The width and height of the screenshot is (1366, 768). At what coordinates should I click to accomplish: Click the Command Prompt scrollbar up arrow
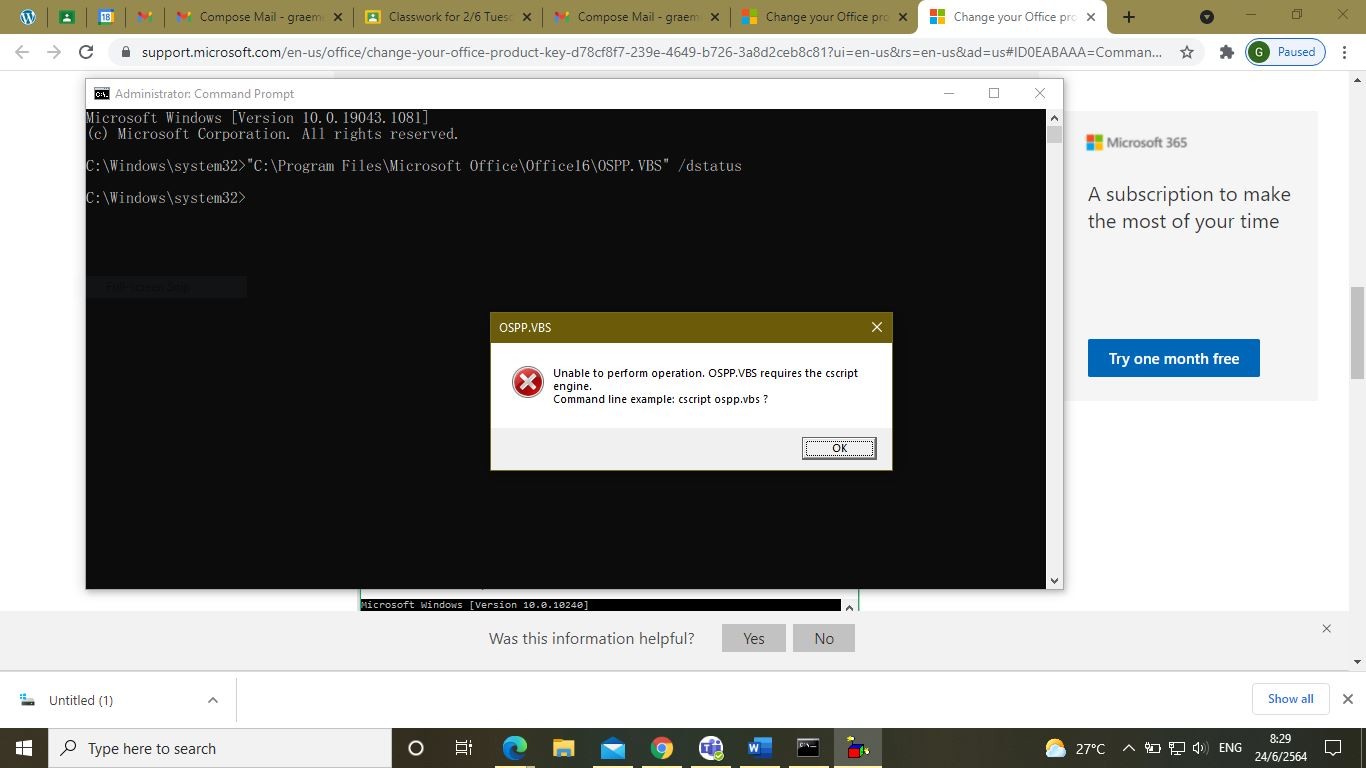click(x=1054, y=117)
